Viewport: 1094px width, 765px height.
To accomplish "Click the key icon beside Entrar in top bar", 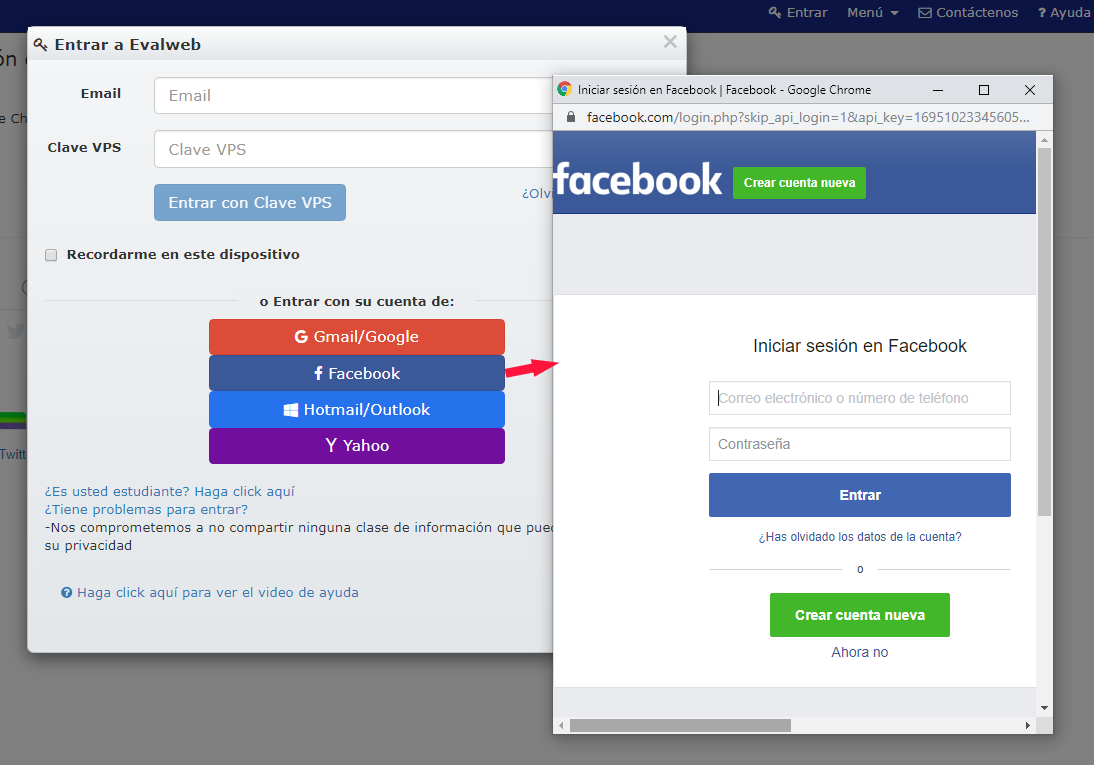I will (774, 13).
